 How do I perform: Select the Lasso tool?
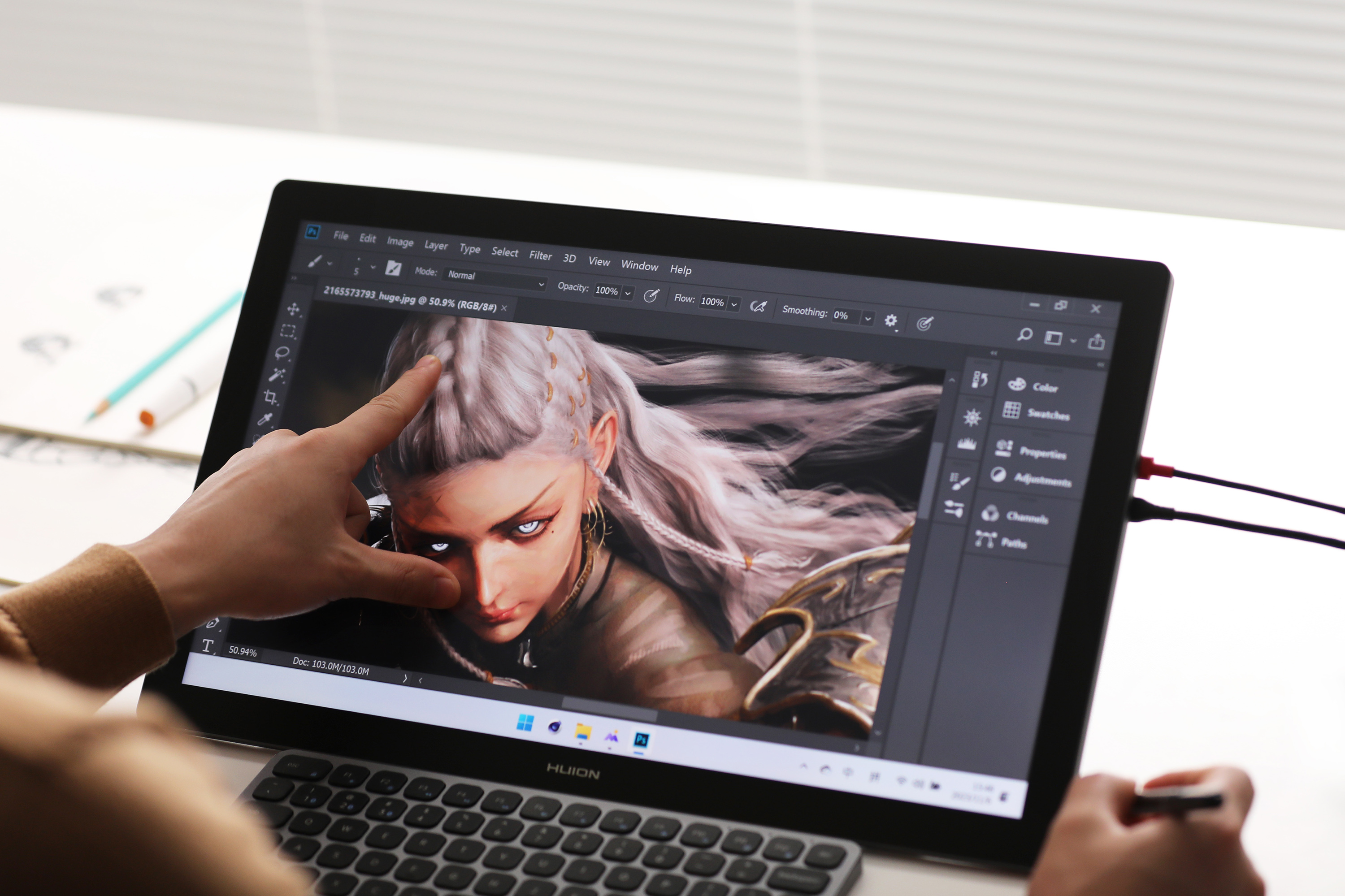282,353
